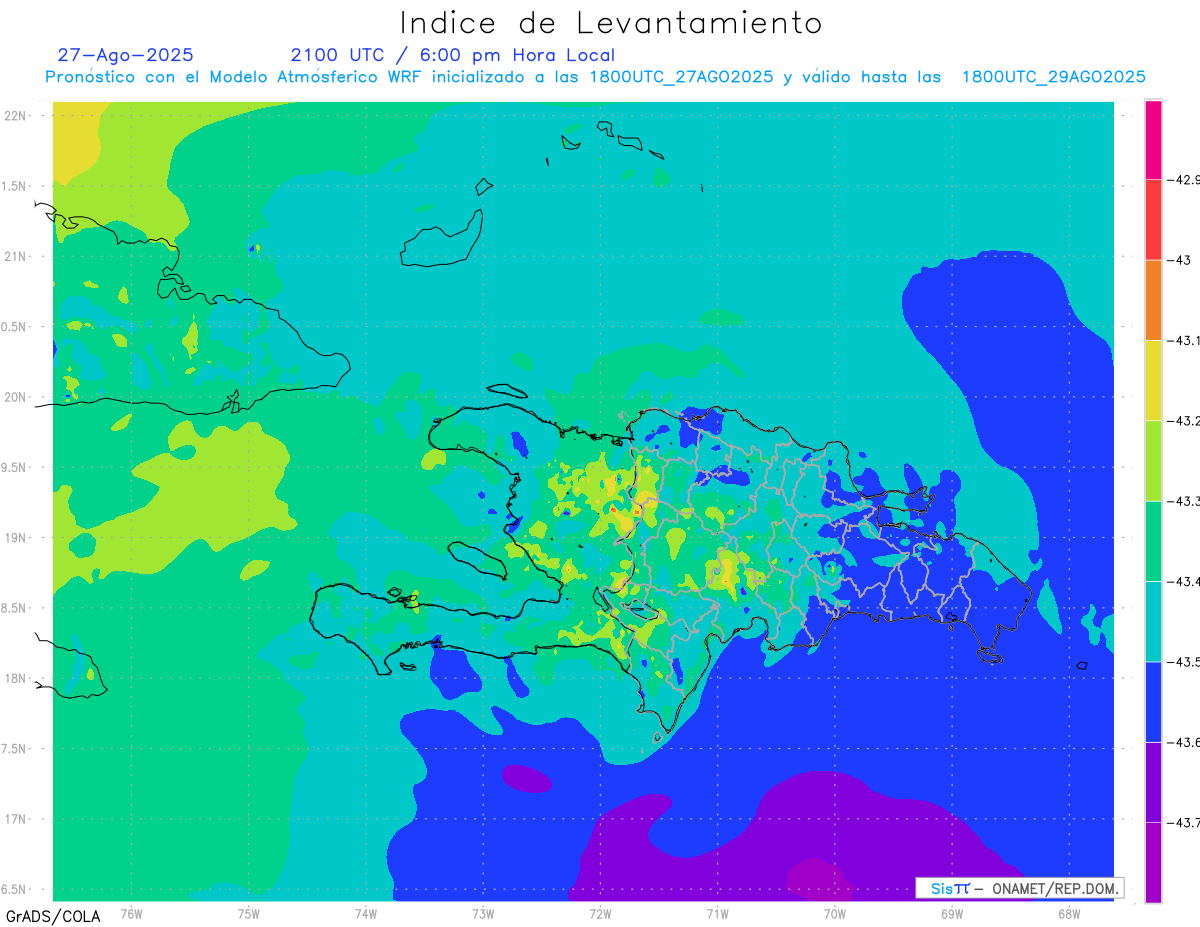Click the '-43.6' legend value
Screen dimensions: 1200x927
coord(1183,742)
